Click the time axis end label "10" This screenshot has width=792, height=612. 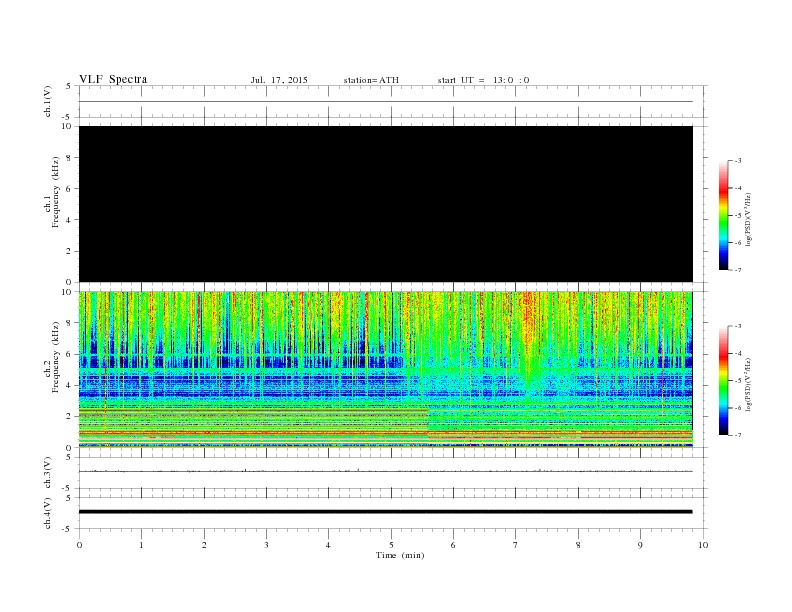click(x=703, y=545)
